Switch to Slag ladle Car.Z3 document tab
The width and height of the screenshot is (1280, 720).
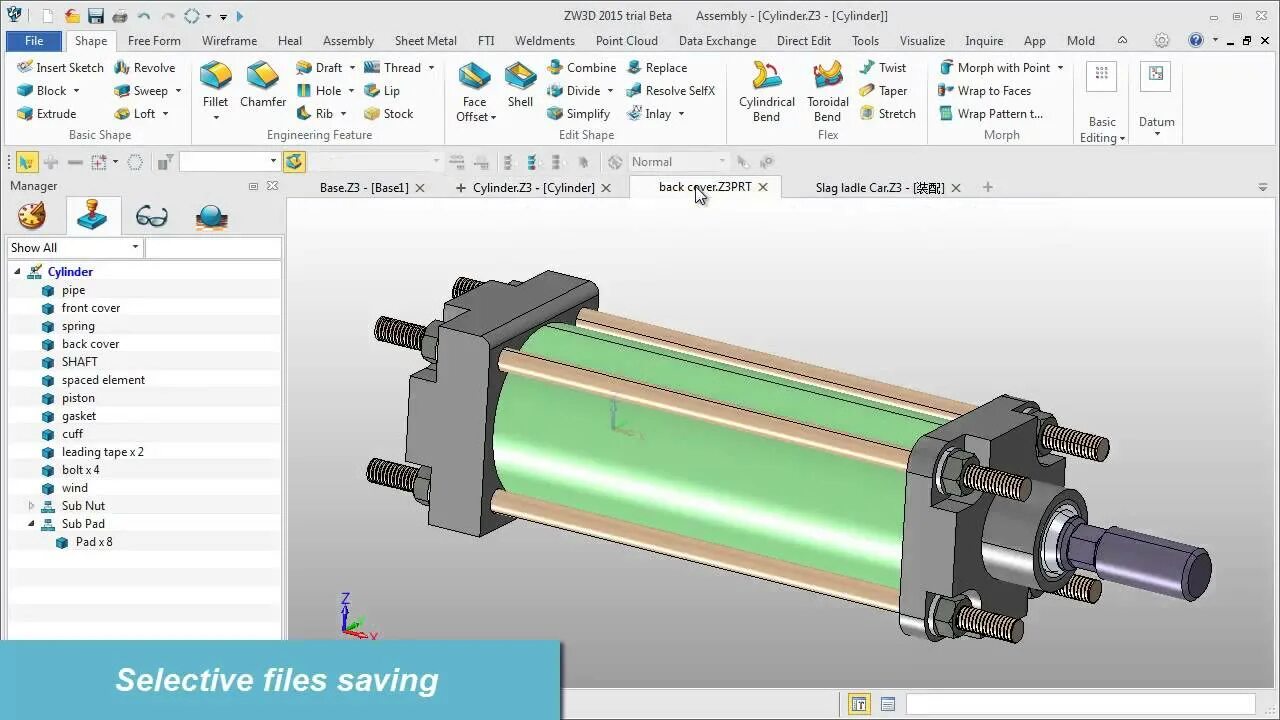point(880,188)
